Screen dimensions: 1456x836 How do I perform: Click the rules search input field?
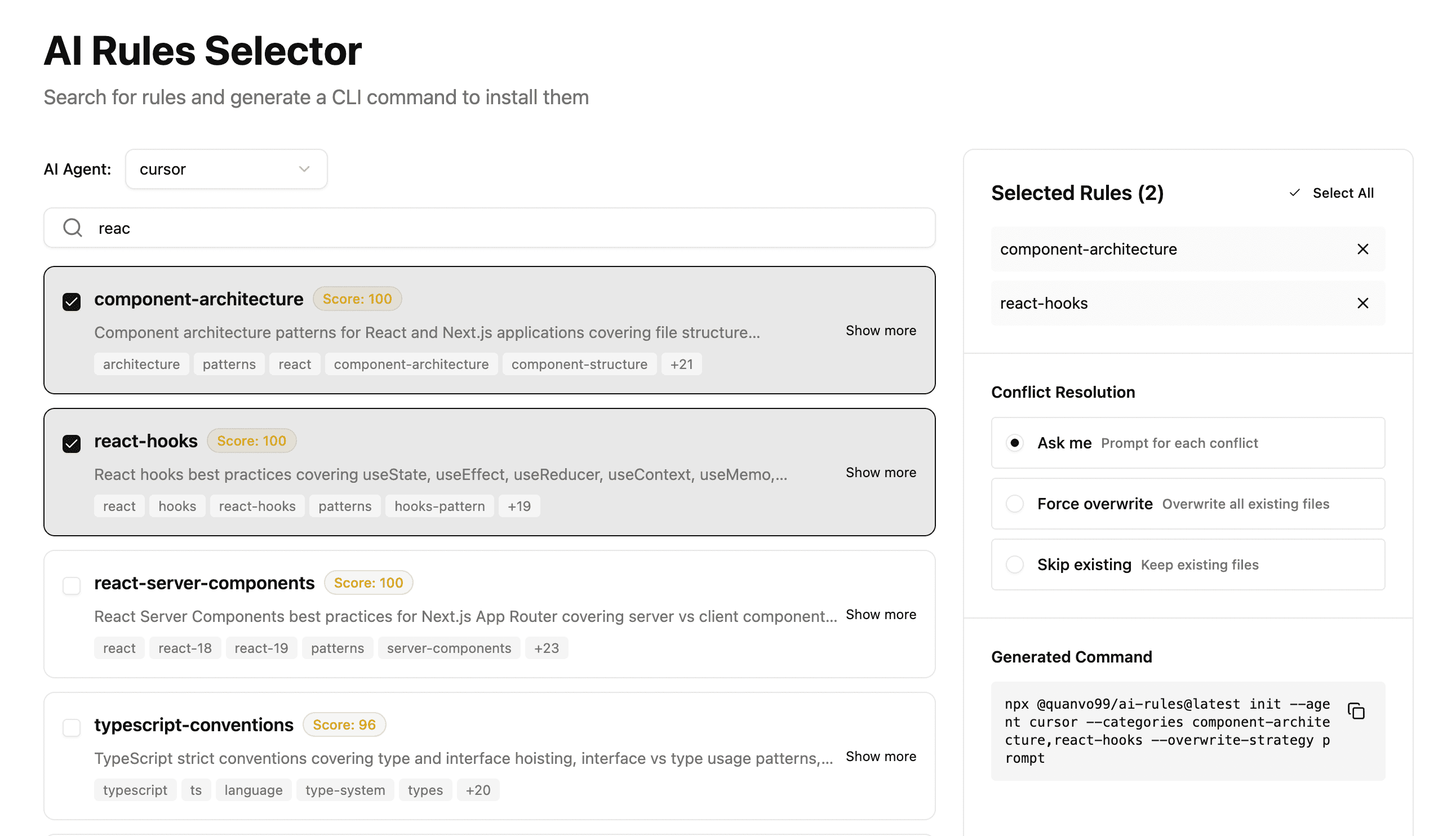(505, 228)
